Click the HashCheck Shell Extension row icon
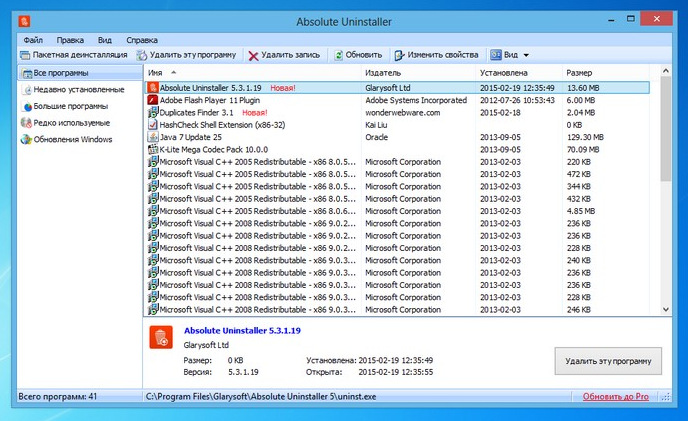The width and height of the screenshot is (688, 421). coord(153,125)
